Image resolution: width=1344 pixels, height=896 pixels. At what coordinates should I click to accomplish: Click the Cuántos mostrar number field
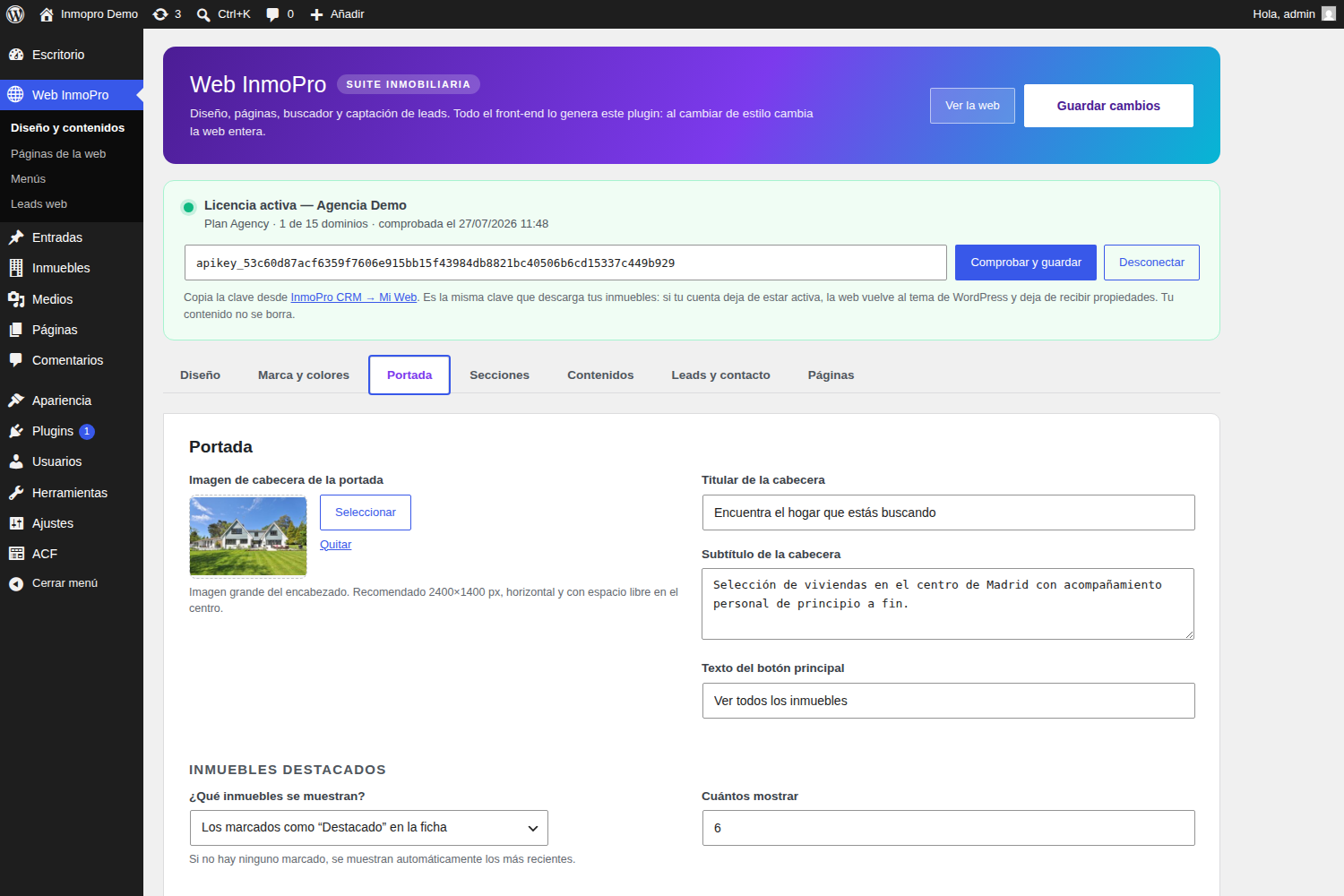[x=949, y=828]
